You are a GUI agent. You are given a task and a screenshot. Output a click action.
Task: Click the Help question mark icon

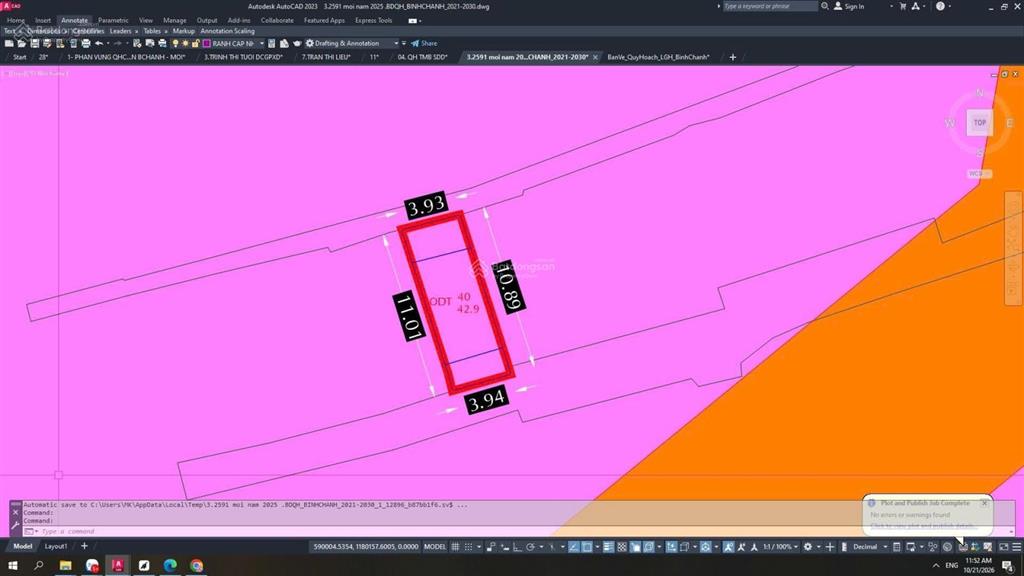click(x=940, y=6)
